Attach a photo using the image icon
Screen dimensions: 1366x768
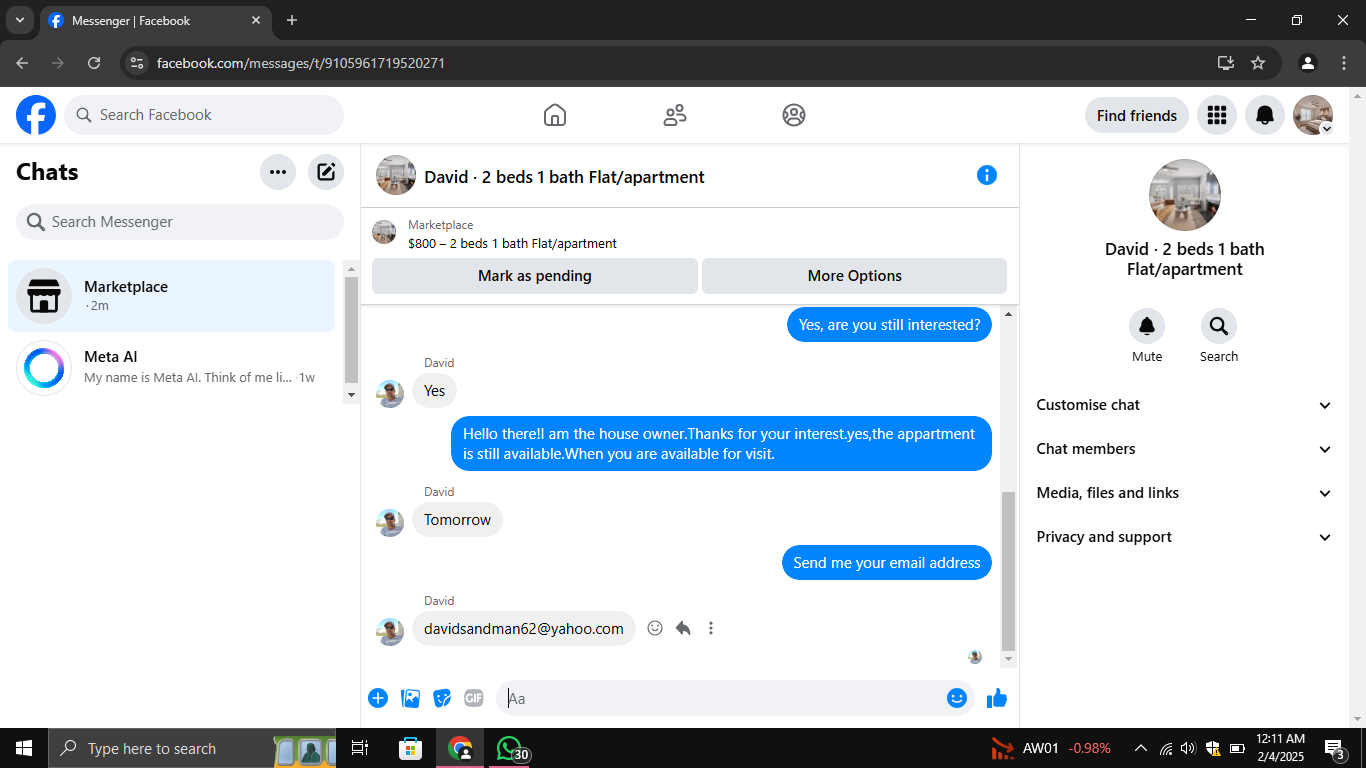pyautogui.click(x=410, y=698)
